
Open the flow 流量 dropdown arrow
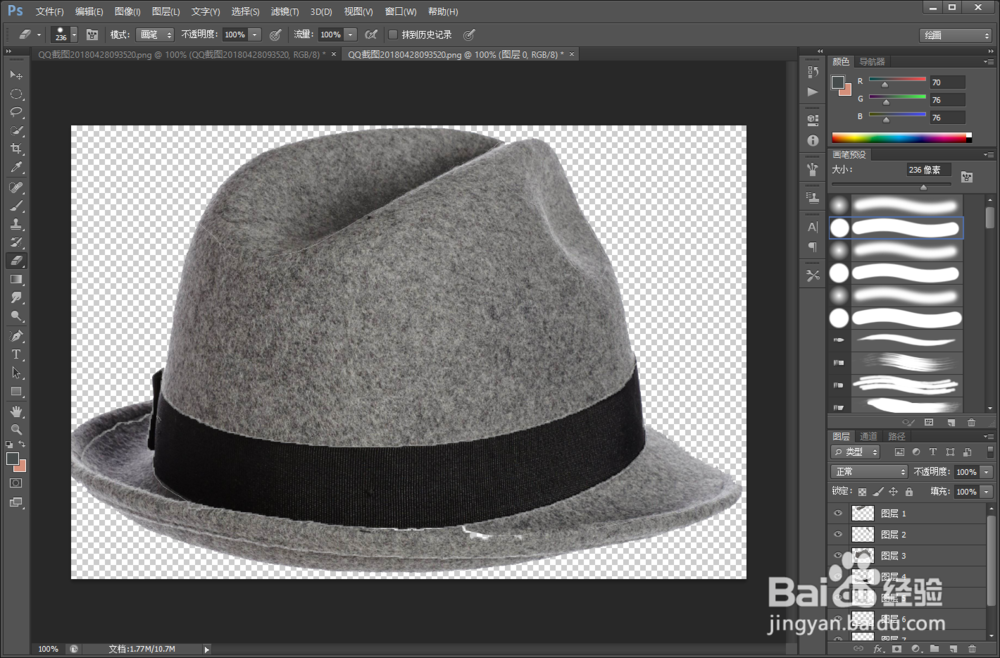(x=350, y=34)
